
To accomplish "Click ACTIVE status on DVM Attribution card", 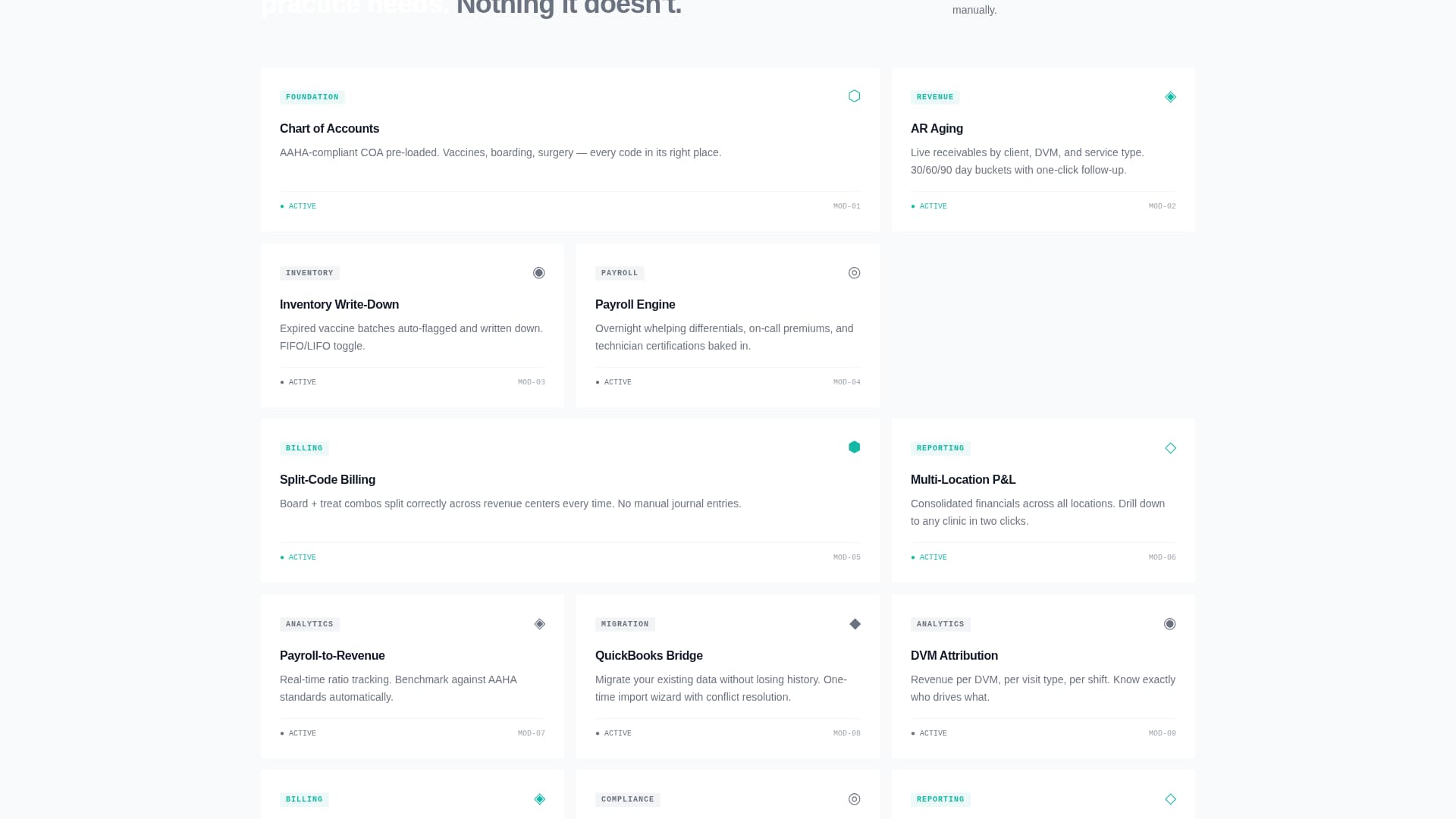I will click(929, 733).
